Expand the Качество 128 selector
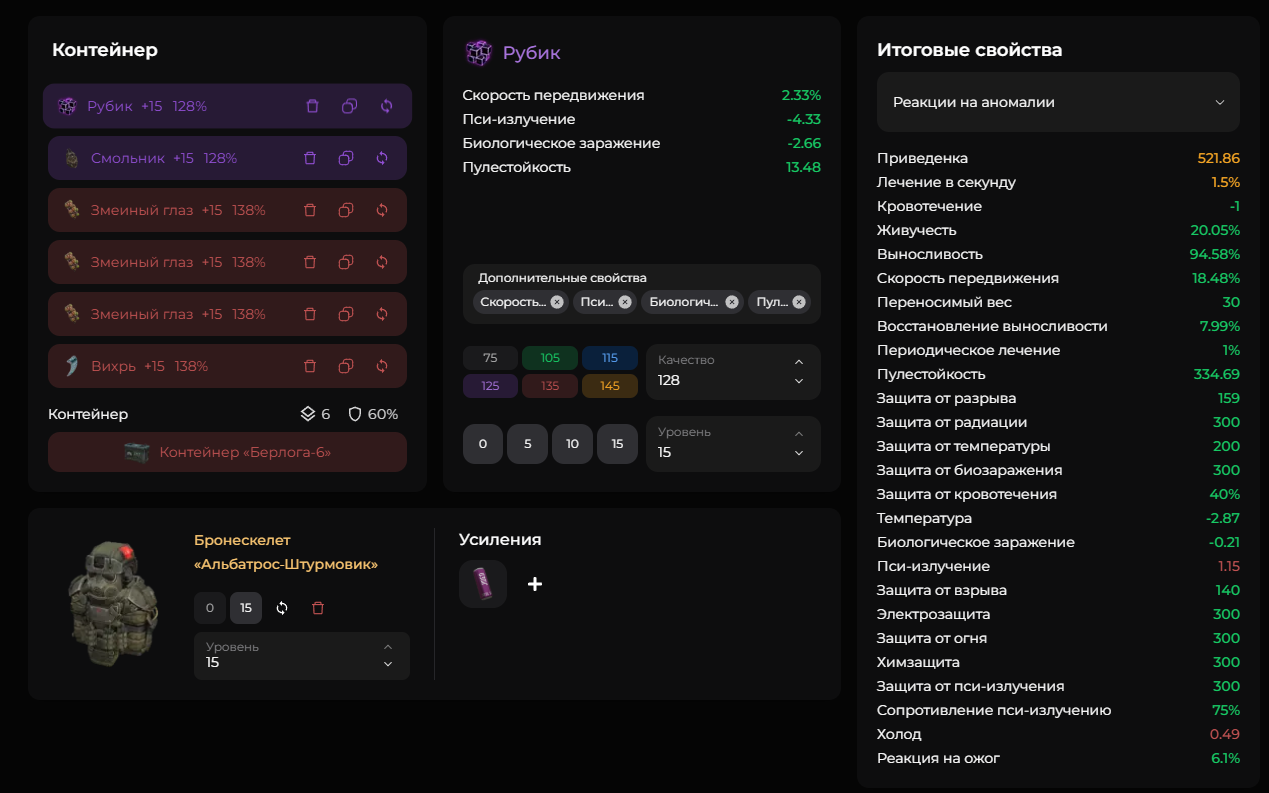This screenshot has width=1269, height=793. click(733, 372)
